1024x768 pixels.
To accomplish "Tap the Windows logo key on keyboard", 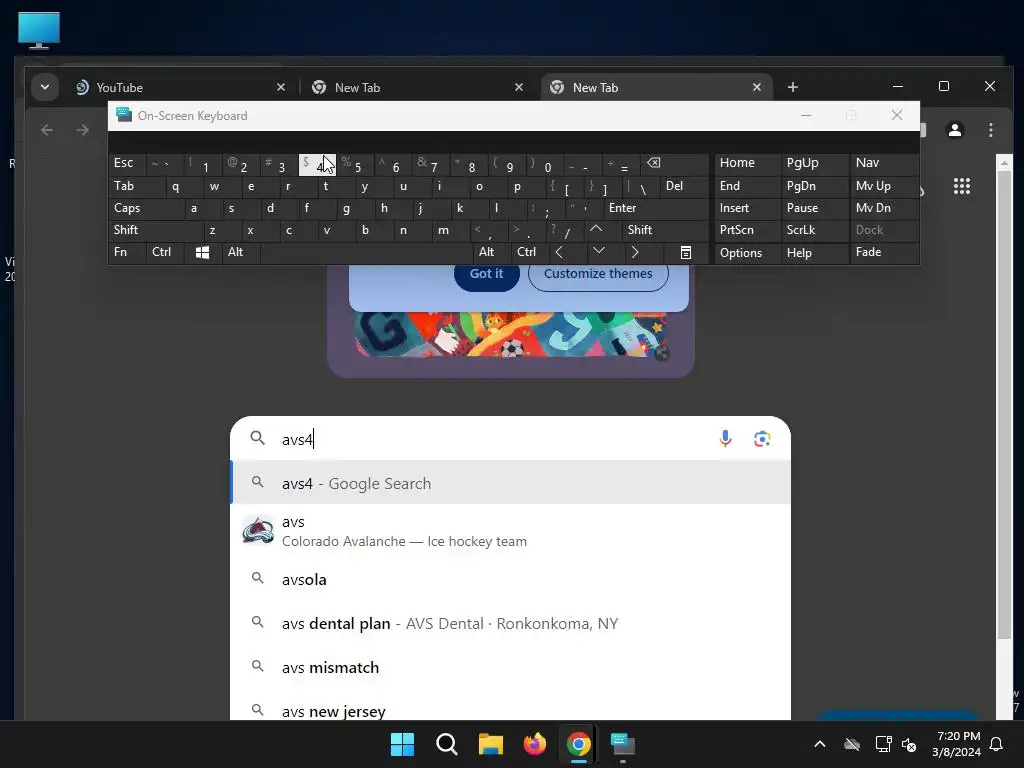I will click(202, 252).
